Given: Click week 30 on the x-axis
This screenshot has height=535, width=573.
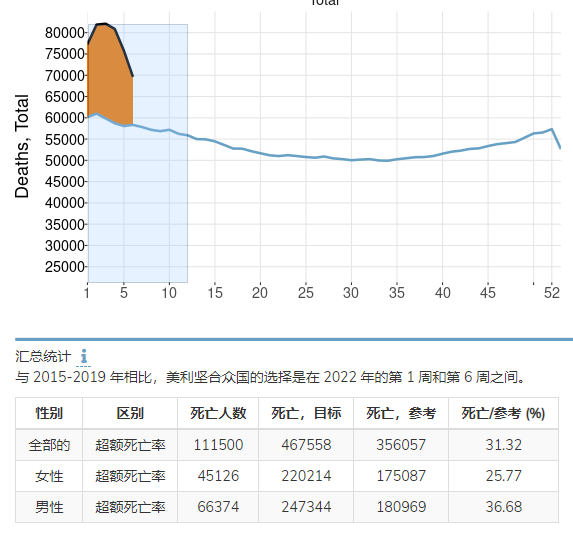Looking at the screenshot, I should (351, 293).
